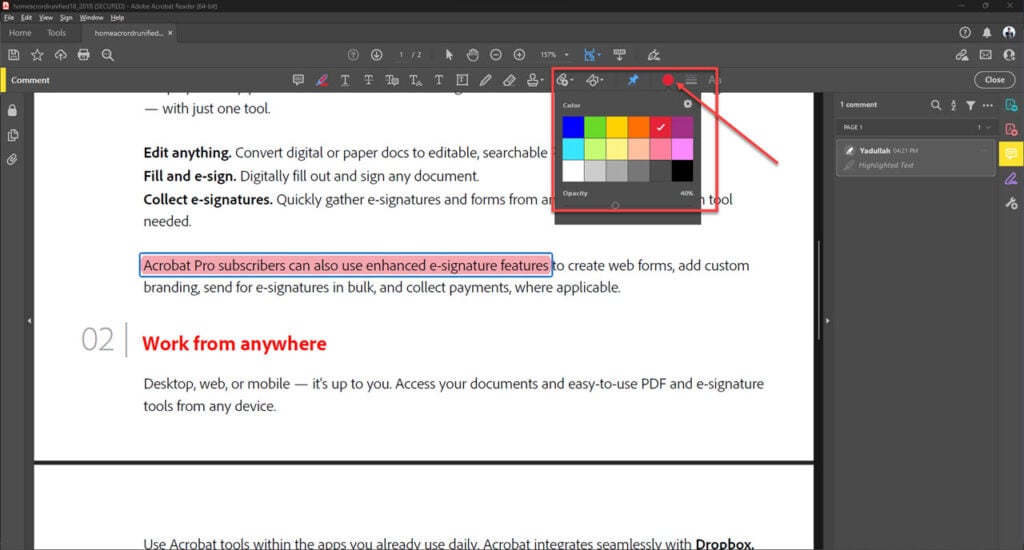
Task: Open the stamp tool dropdown
Action: [535, 80]
